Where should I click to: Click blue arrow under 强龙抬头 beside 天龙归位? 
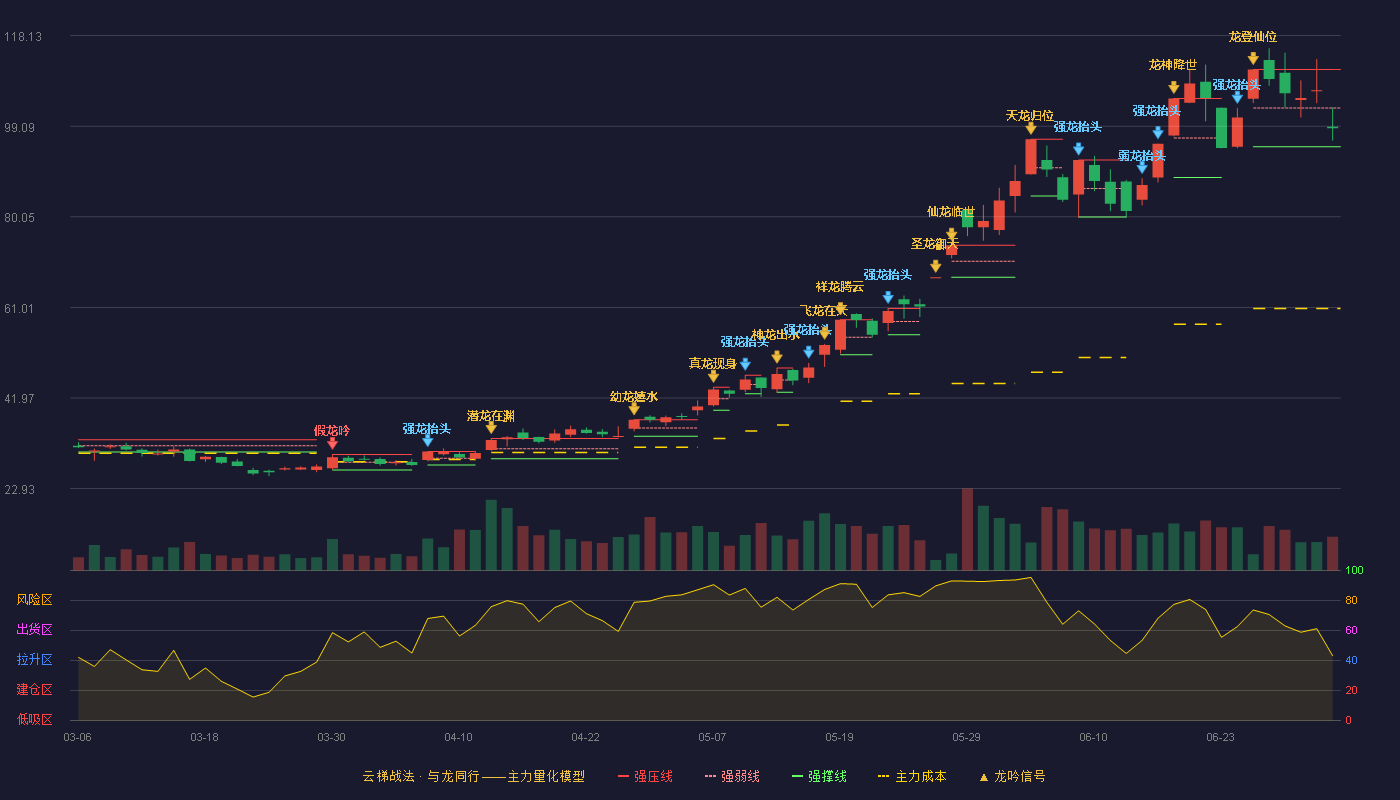coord(1078,149)
